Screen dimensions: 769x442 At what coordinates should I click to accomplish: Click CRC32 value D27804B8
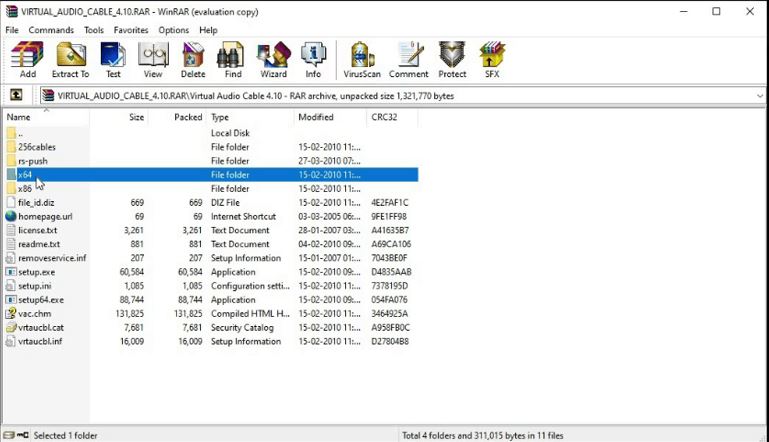click(389, 341)
